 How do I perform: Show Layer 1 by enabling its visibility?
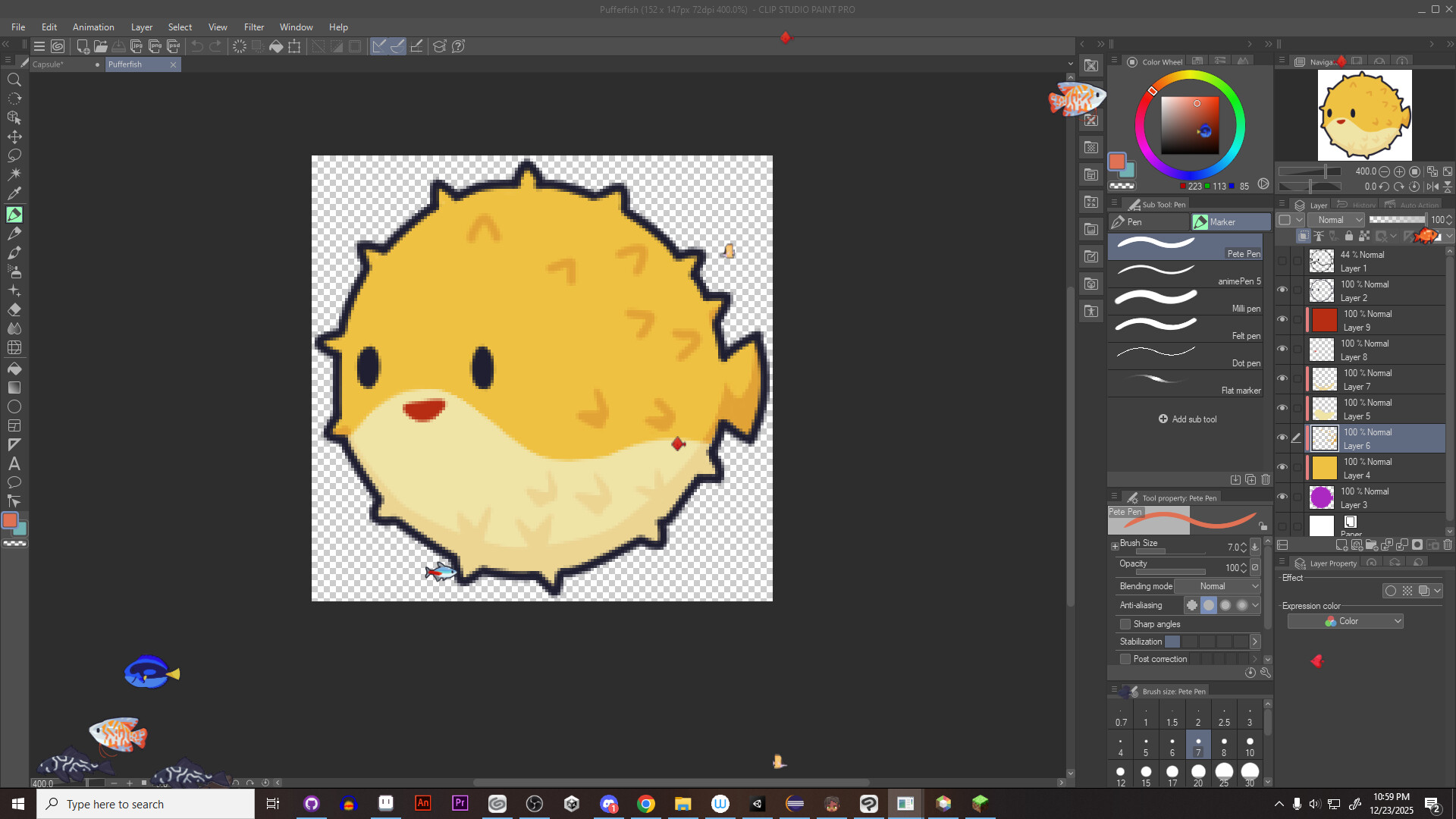point(1282,260)
